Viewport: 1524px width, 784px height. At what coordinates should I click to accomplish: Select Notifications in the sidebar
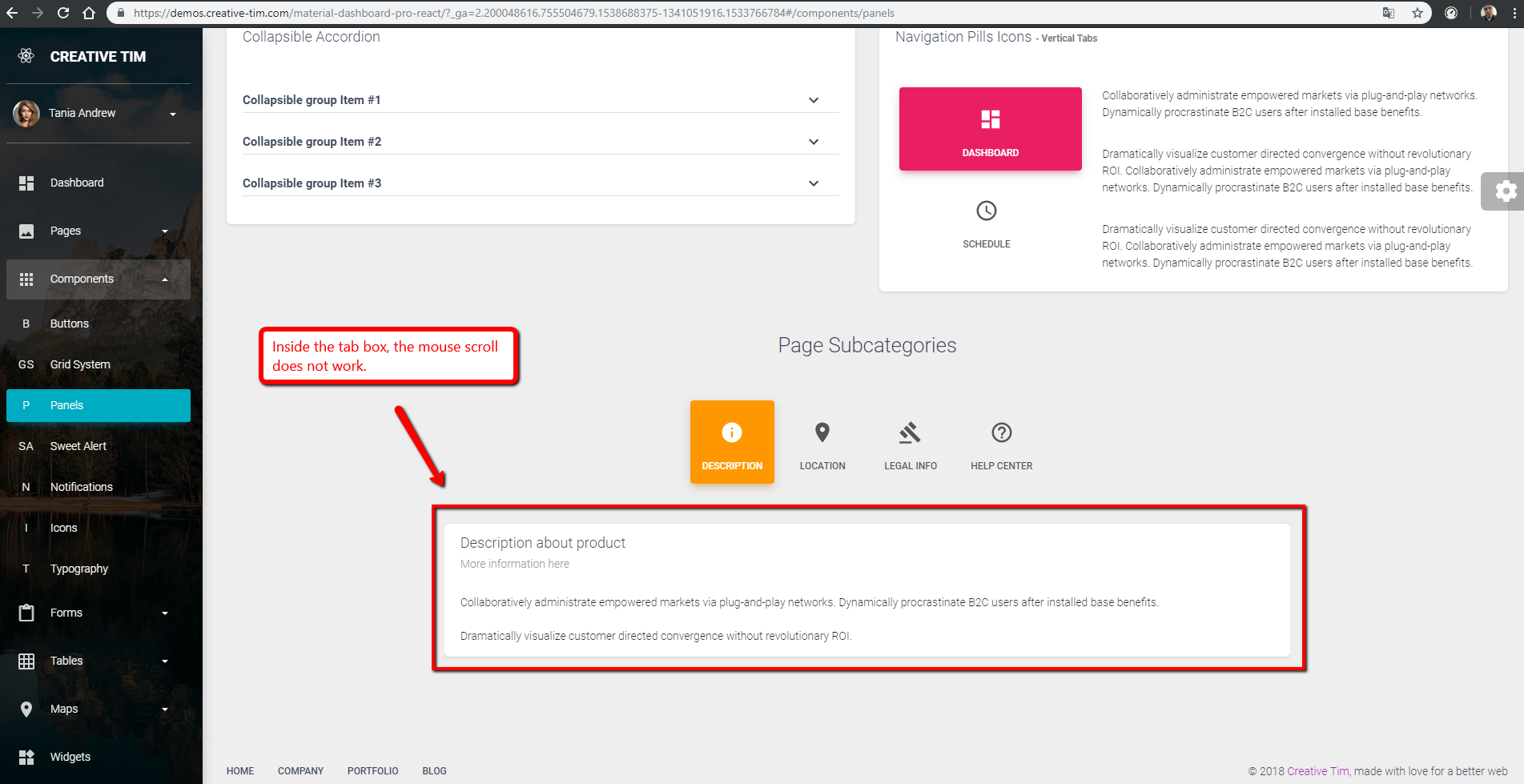(81, 486)
